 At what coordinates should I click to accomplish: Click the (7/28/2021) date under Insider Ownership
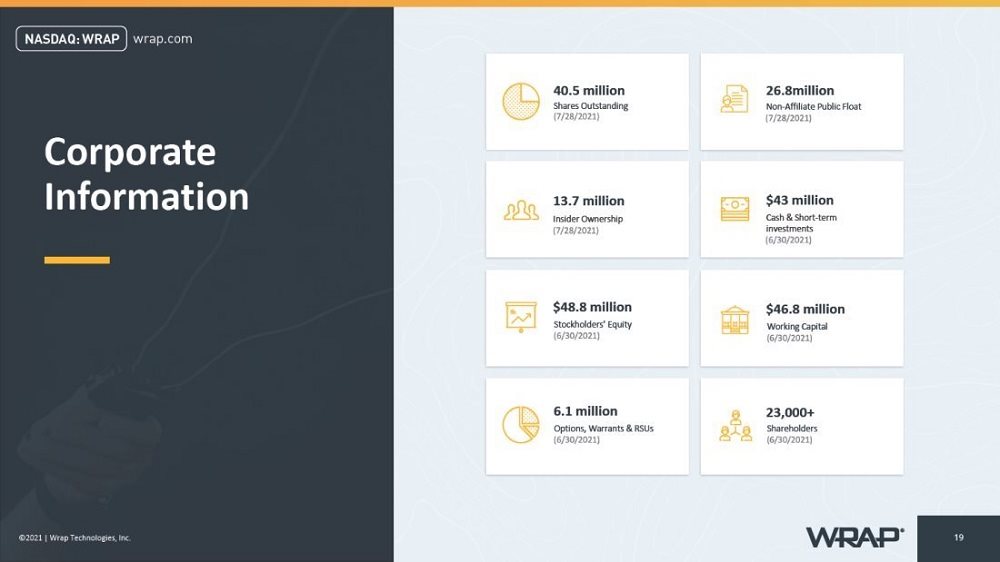pyautogui.click(x=576, y=231)
